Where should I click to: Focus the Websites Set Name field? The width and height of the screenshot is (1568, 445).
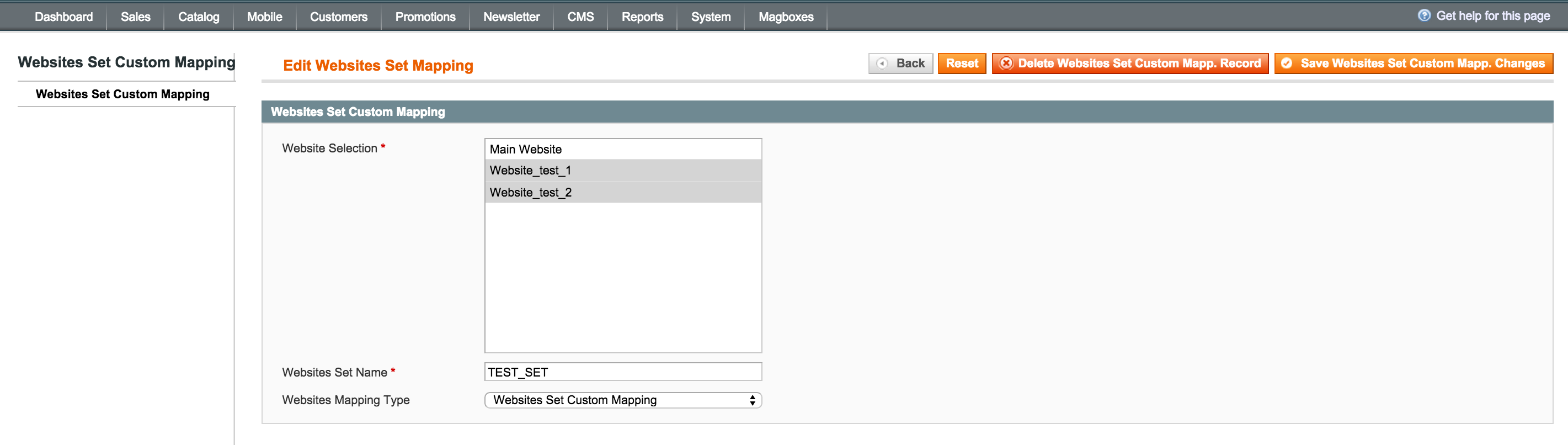pyautogui.click(x=623, y=372)
